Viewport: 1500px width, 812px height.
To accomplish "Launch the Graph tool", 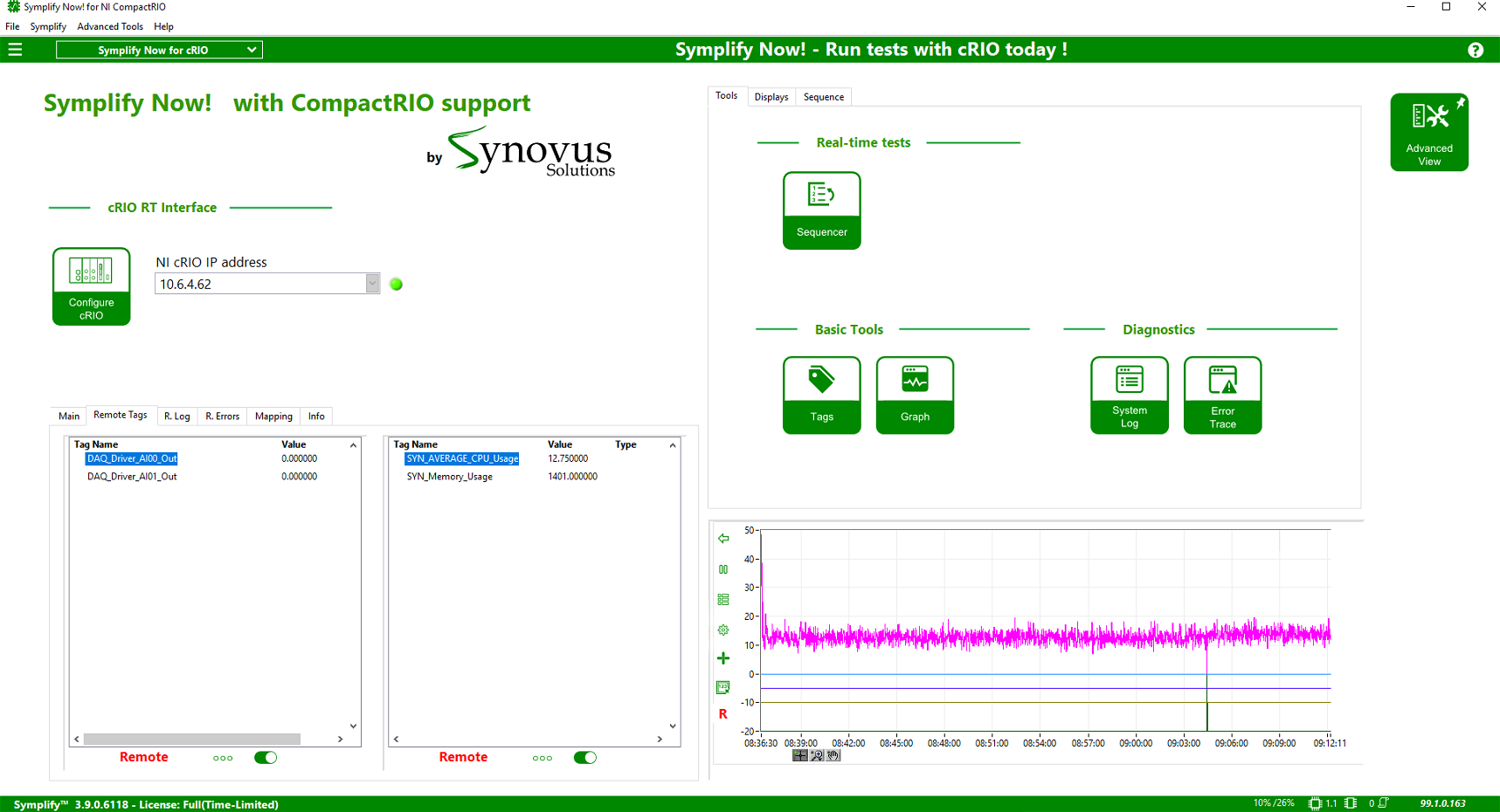I will pos(915,395).
